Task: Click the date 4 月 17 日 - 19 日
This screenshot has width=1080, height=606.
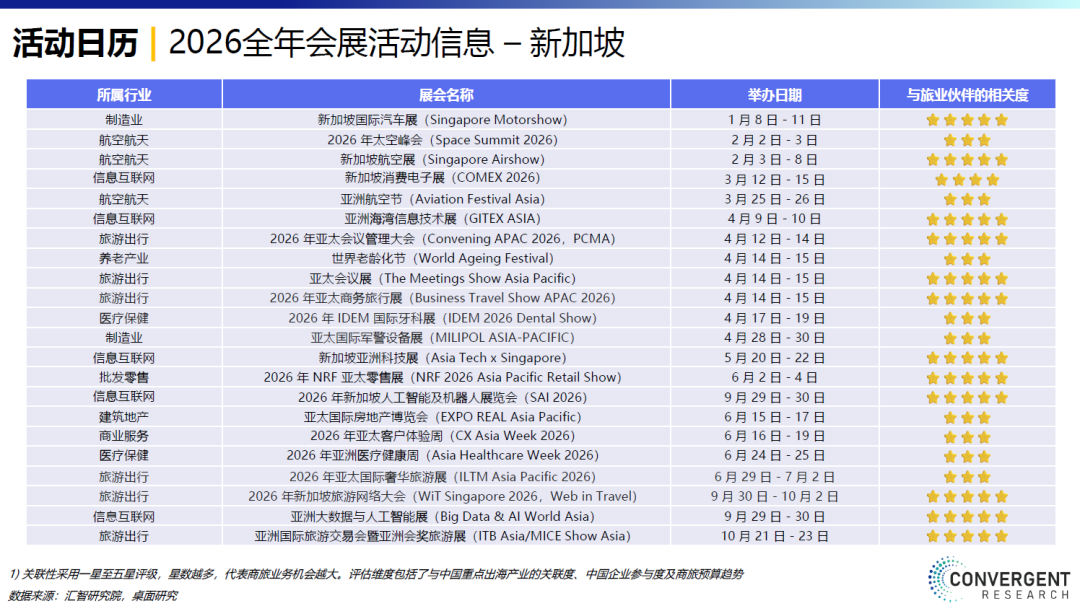Action: click(x=774, y=318)
